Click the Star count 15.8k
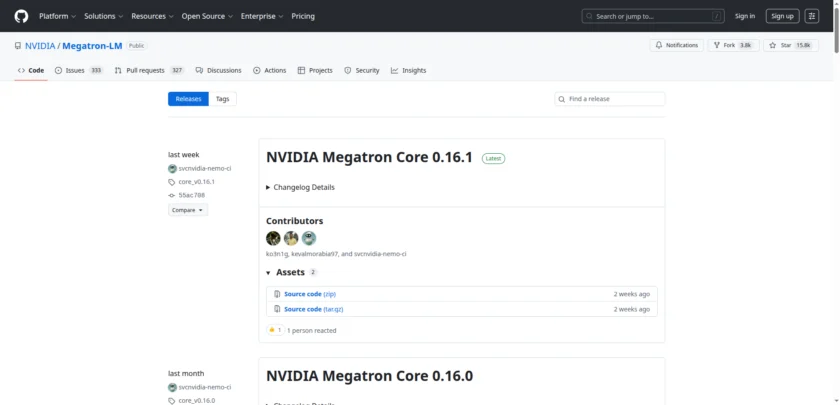 (803, 46)
